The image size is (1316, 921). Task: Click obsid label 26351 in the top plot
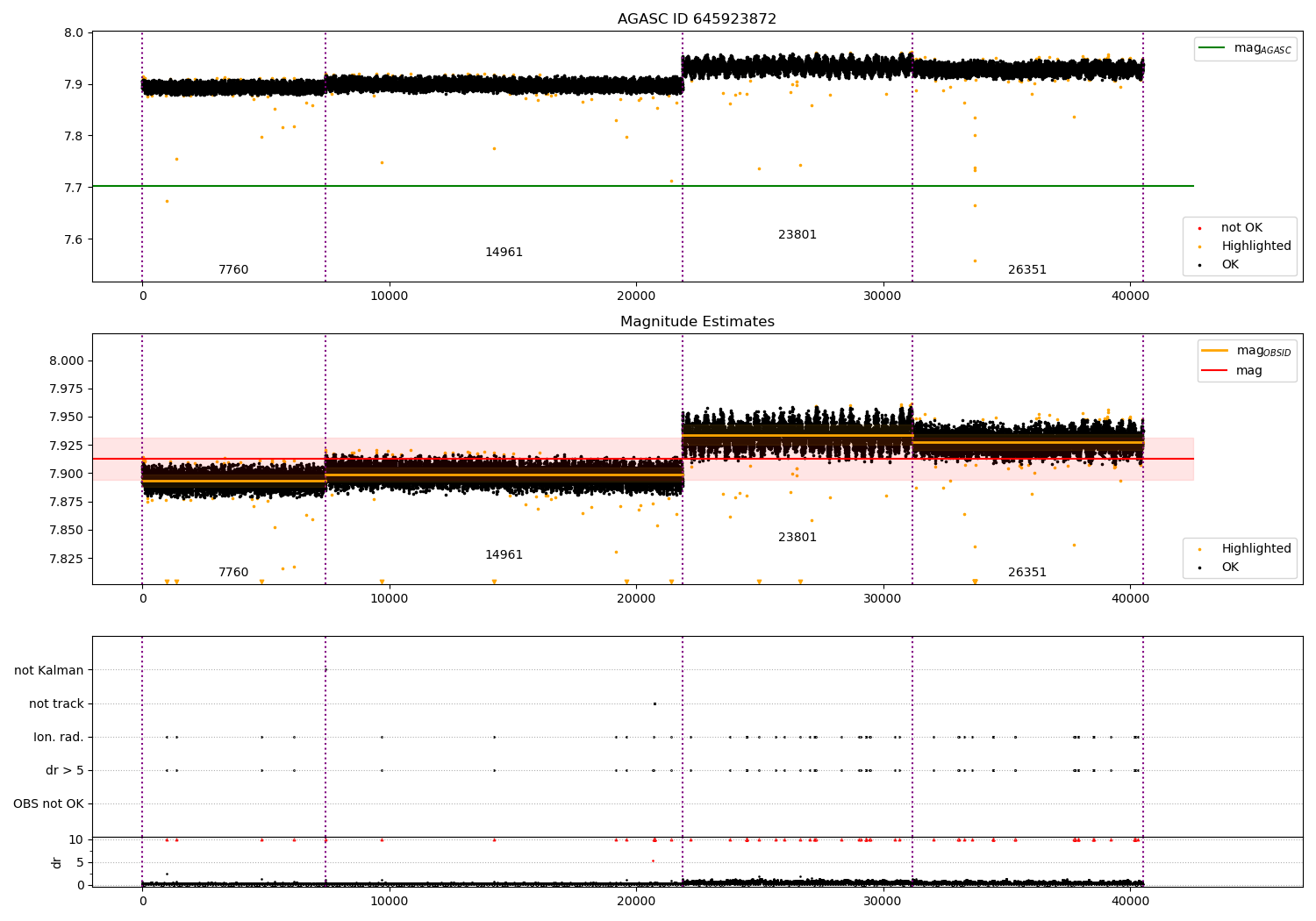[1027, 270]
